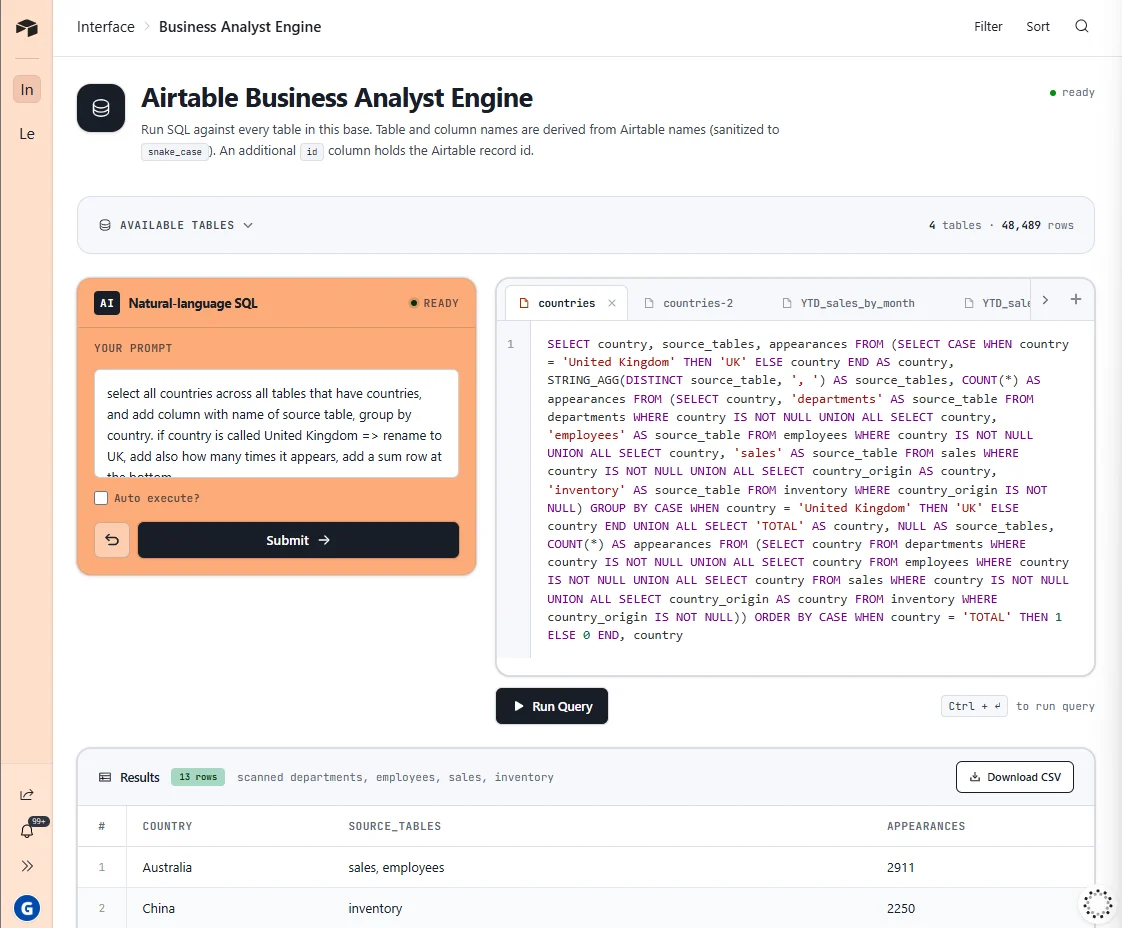Click the undo arrow button beside Submit
The height and width of the screenshot is (928, 1122).
112,540
